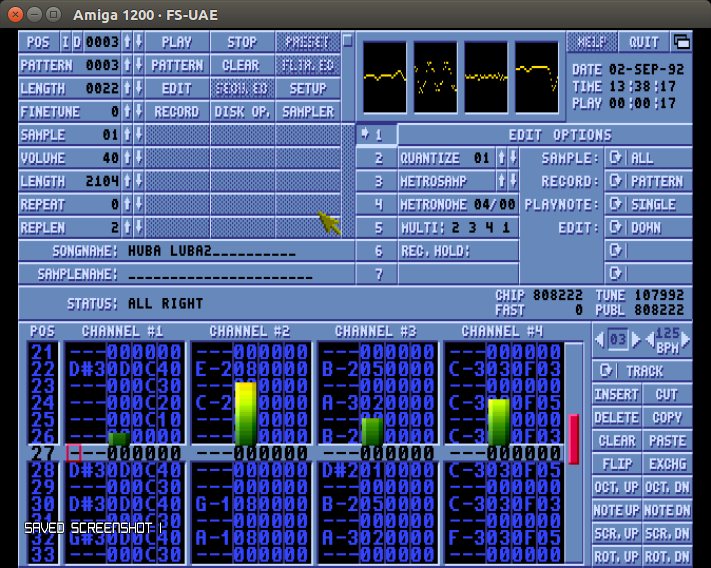Lower REPLEN value with down arrow
The image size is (711, 568).
pos(139,228)
